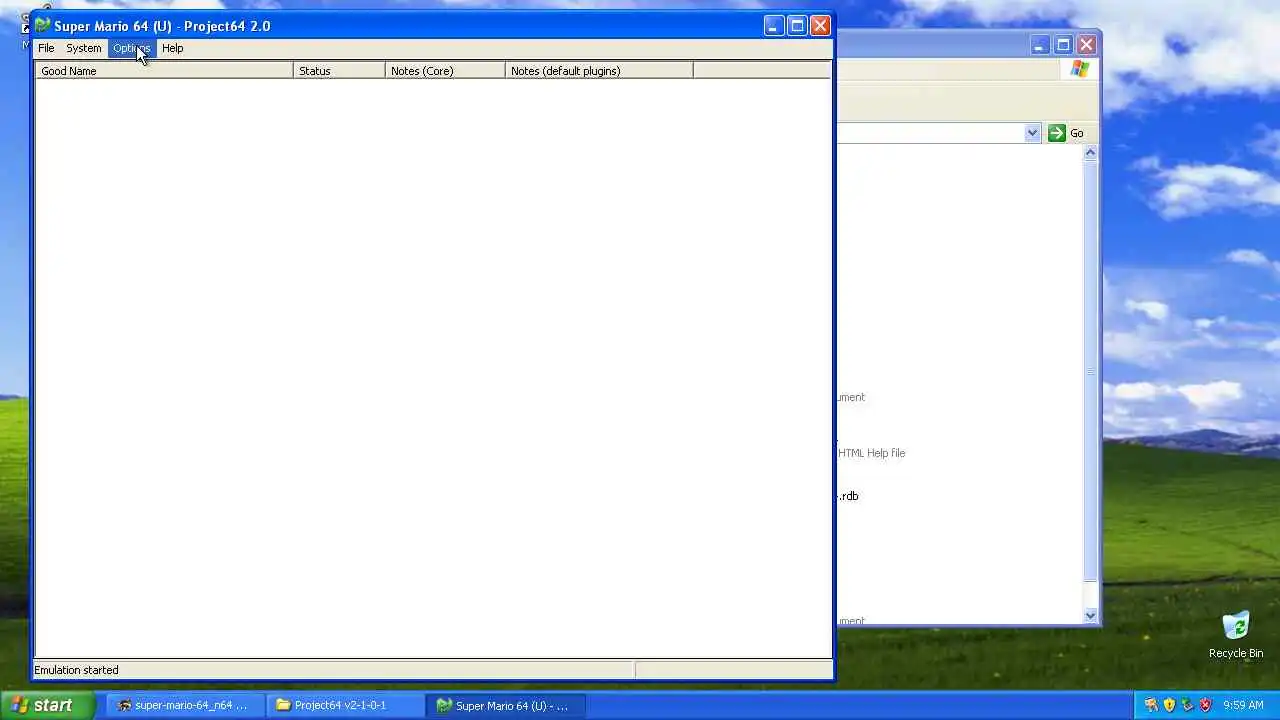Open the Recycle Bin desktop icon
Viewport: 1280px width, 720px height.
1236,635
